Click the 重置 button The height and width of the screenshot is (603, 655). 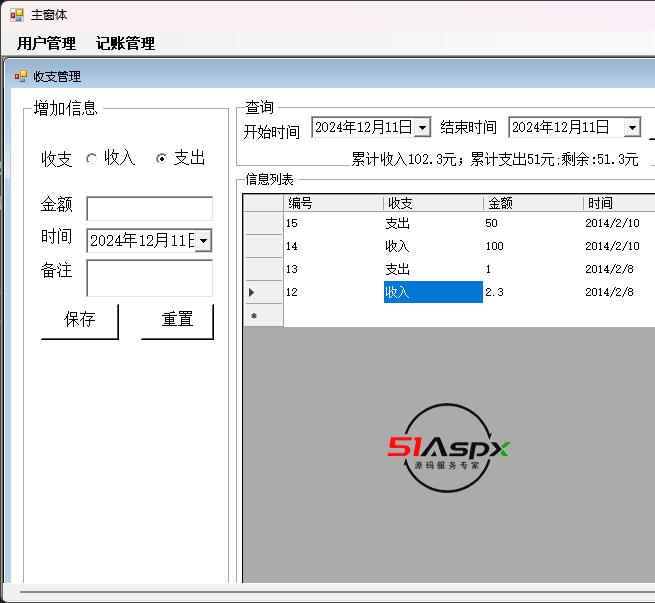click(x=177, y=320)
